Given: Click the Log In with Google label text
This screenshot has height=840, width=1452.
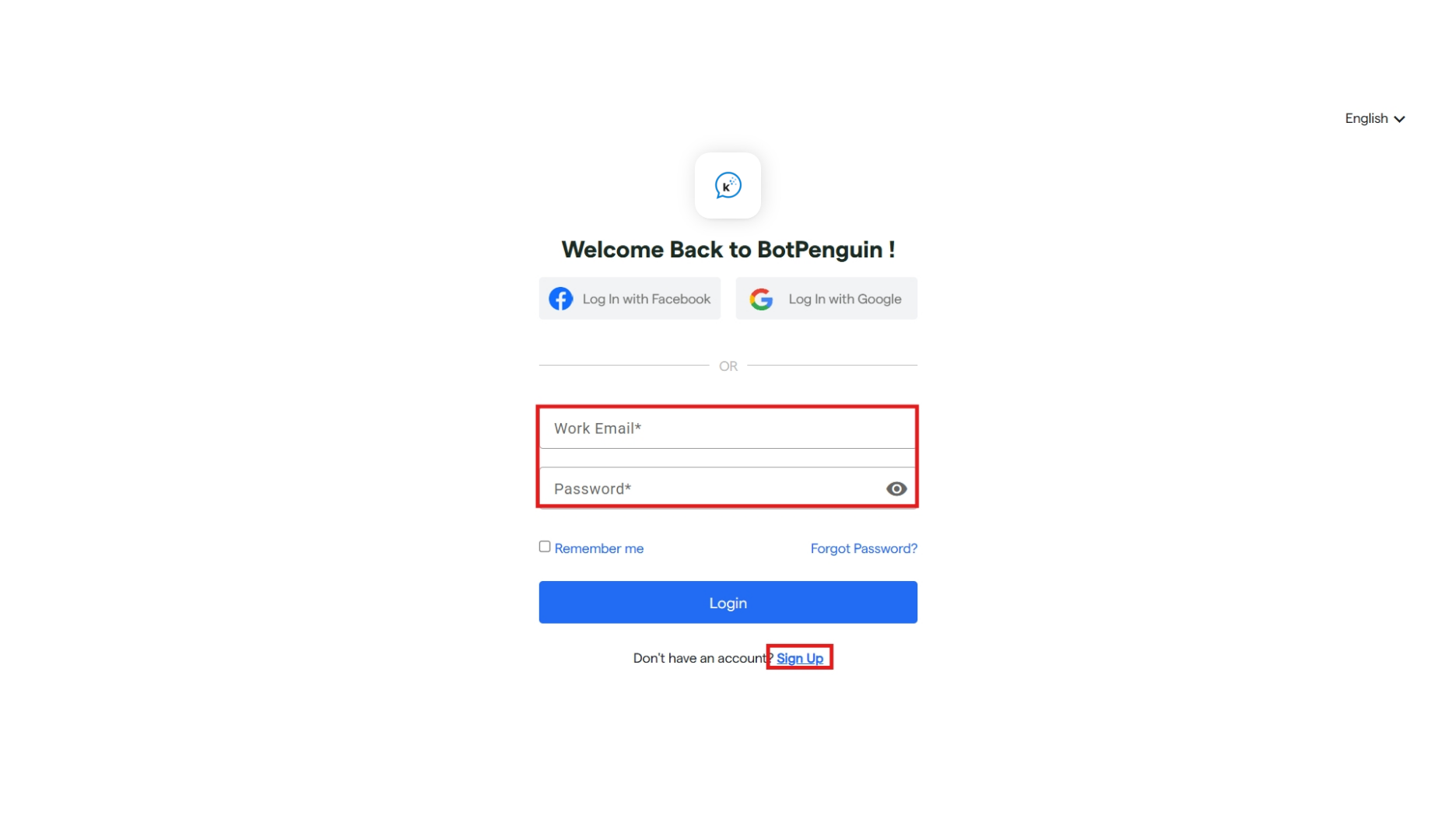Looking at the screenshot, I should point(844,299).
